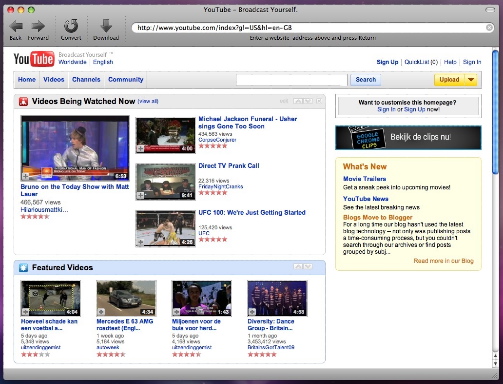
Task: Open Direct TV Prank Call title link
Action: tap(229, 166)
